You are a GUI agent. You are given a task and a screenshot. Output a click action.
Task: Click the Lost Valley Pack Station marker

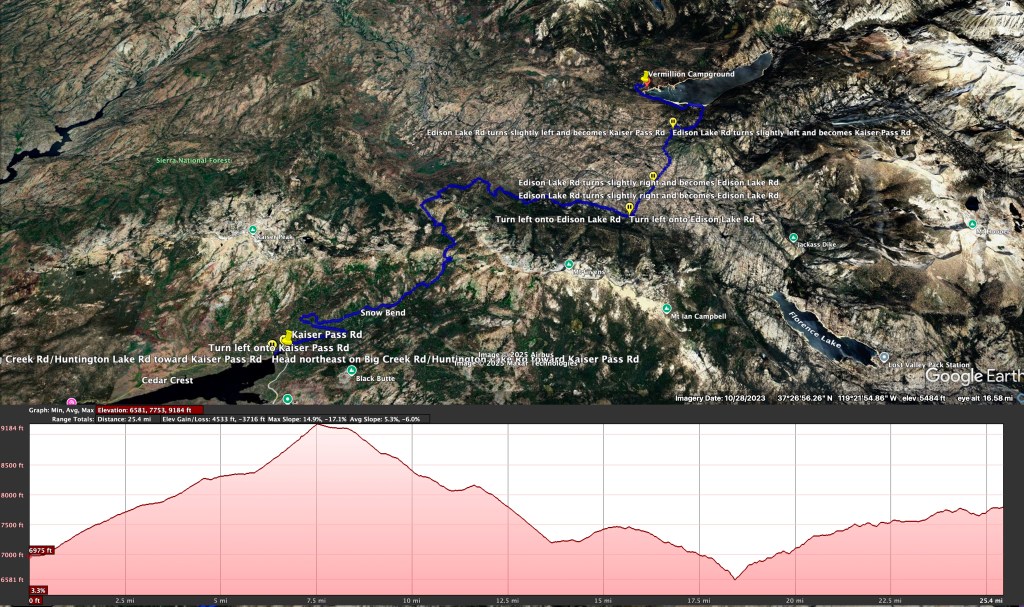(884, 357)
